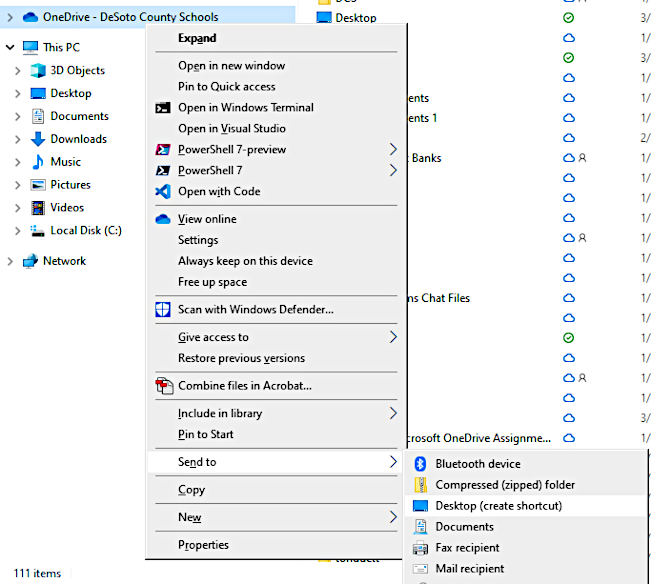Collapse the This PC tree node
Viewport: 651px width, 584px height.
point(10,47)
